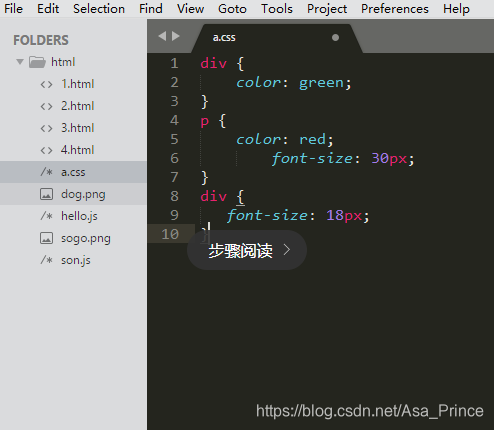Click the comment icon beside hello.js

pos(46,216)
